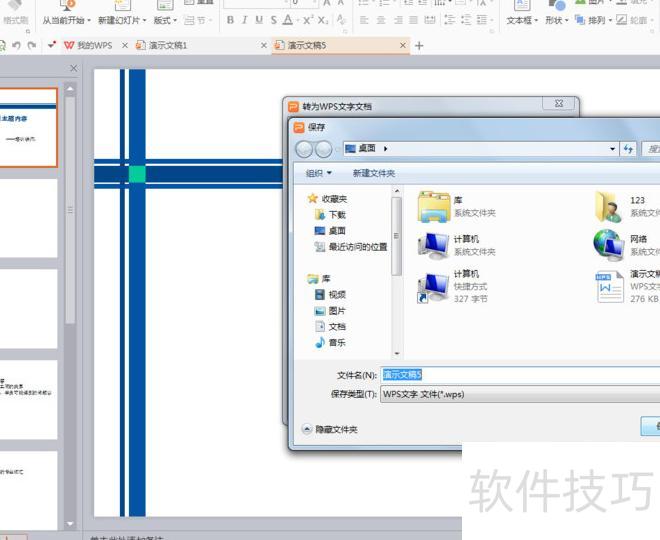The image size is (660, 540).
Task: Open the 保存类型 dropdown
Action: [520, 394]
